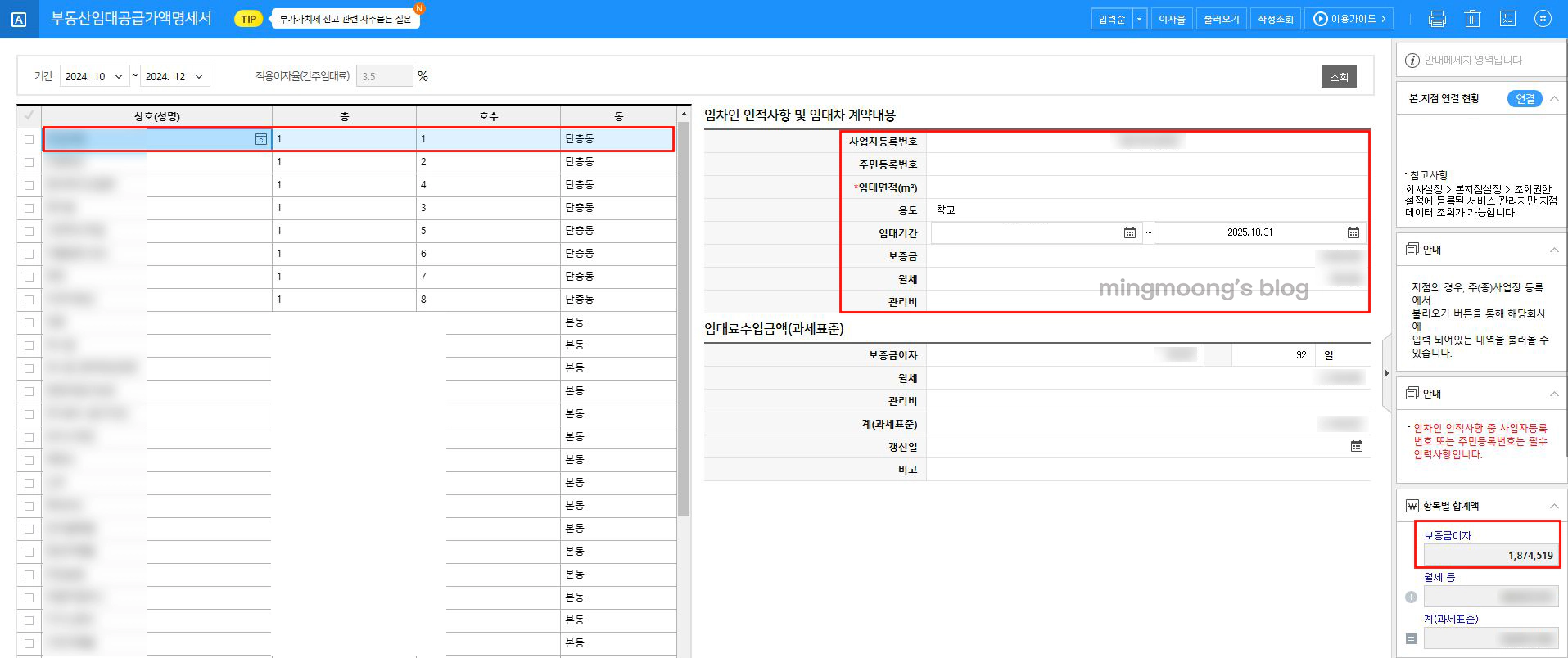Image resolution: width=1568 pixels, height=658 pixels.
Task: Open calendar for end date 2025.10.31
Action: click(1353, 232)
